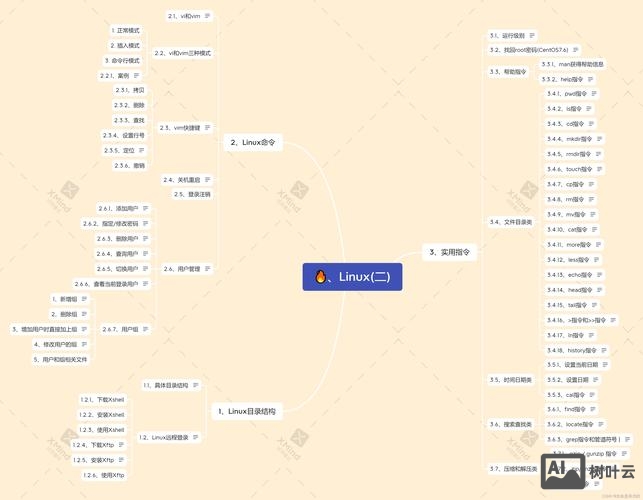Screen dimensions: 643x500
Task: Open note icon on 3.2 找回root密码(CentOS7.6)
Action: [576, 50]
